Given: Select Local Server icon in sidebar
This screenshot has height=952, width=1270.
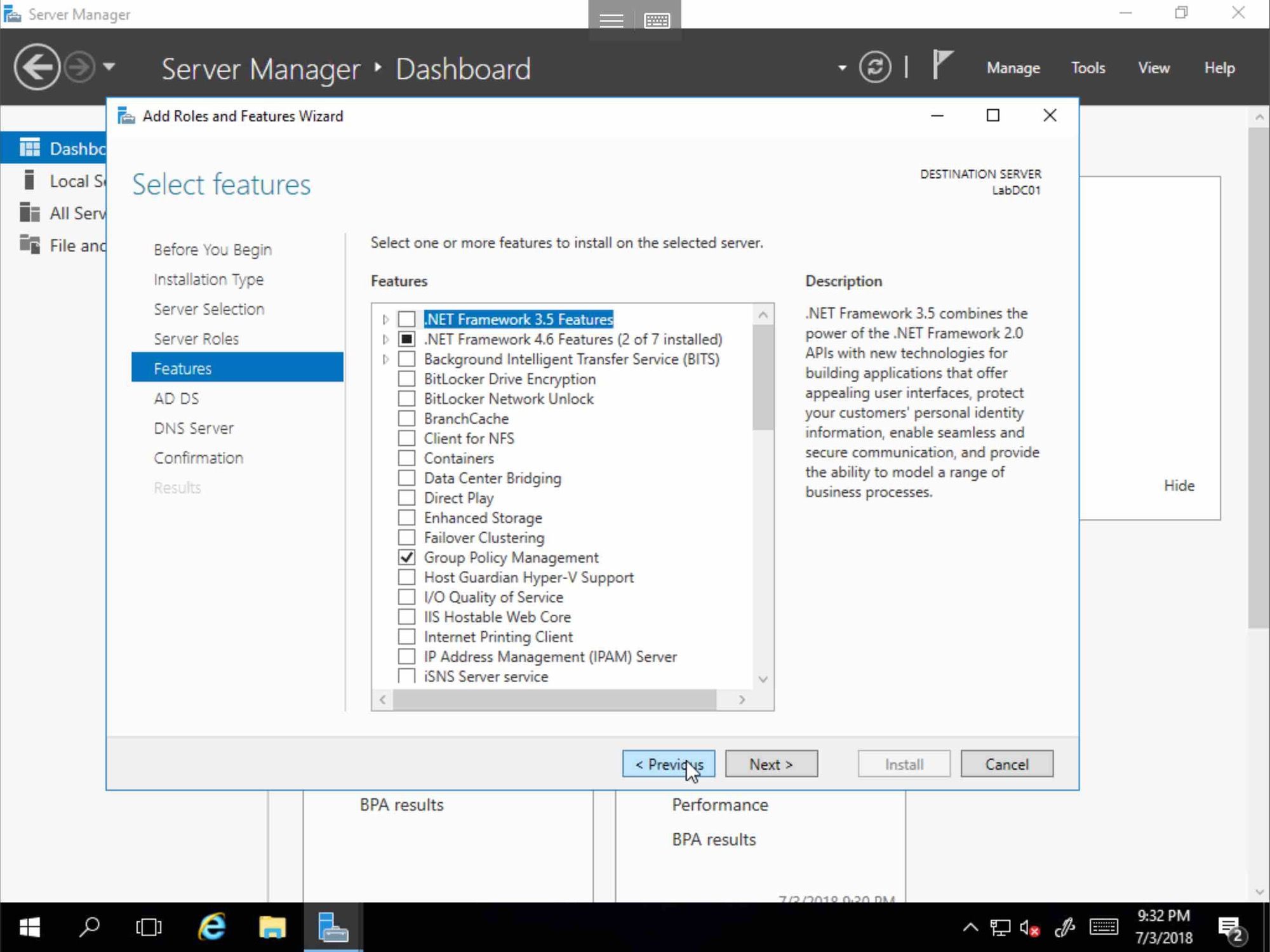Looking at the screenshot, I should click(x=29, y=180).
